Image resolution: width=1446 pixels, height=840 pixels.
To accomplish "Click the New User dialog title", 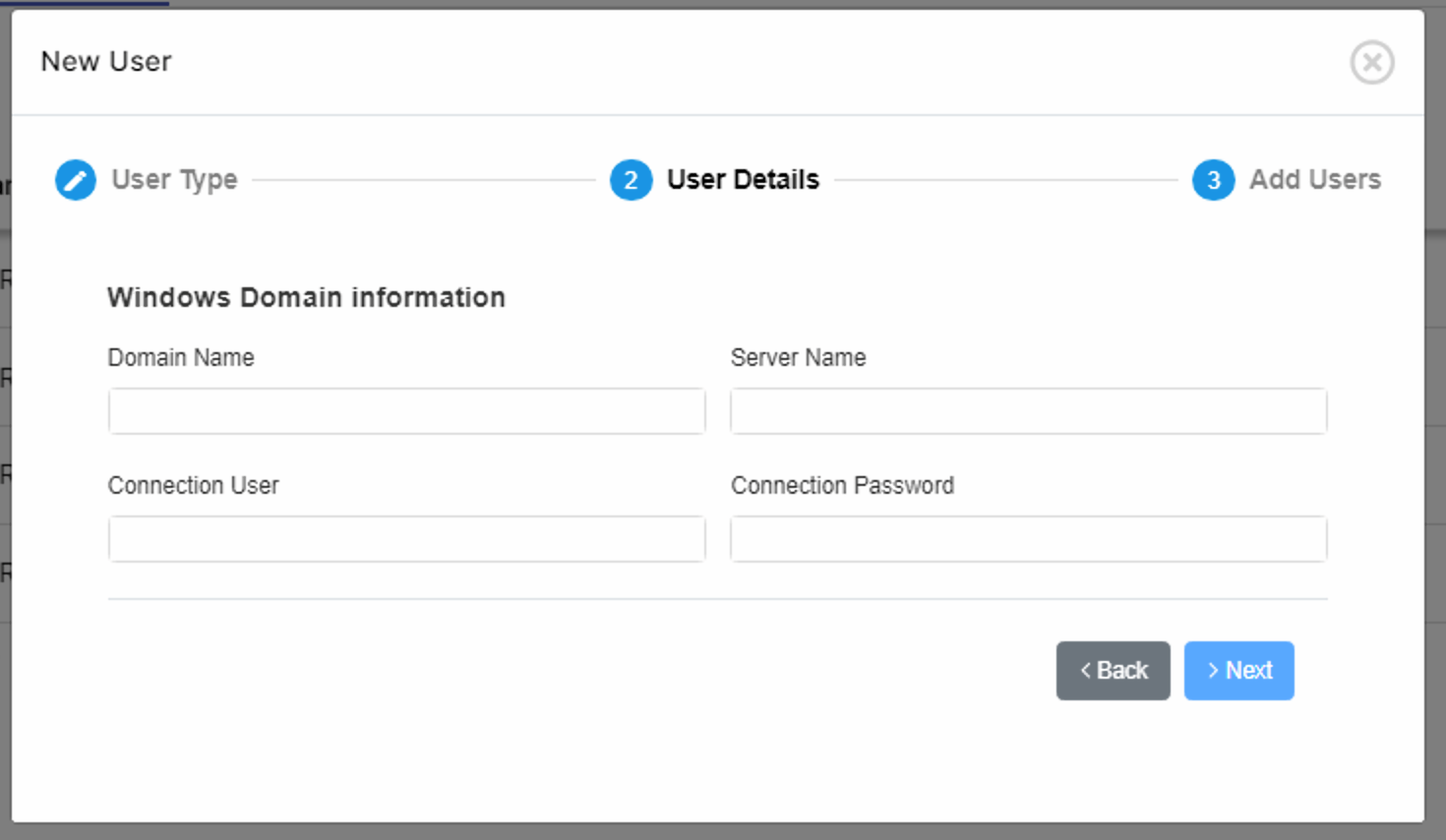I will [106, 62].
